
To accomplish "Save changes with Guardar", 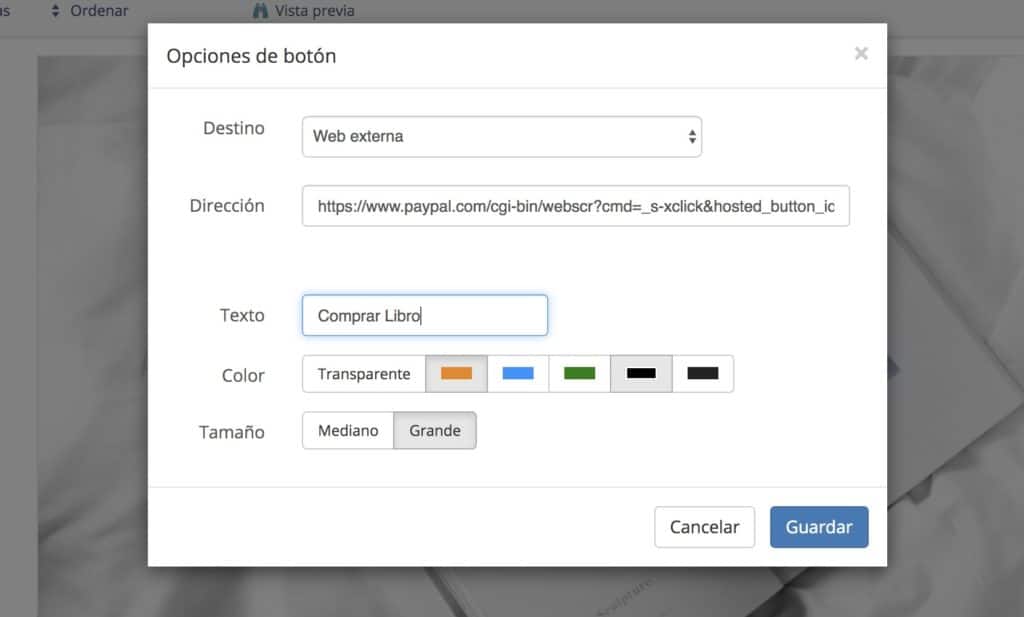I will coord(819,527).
